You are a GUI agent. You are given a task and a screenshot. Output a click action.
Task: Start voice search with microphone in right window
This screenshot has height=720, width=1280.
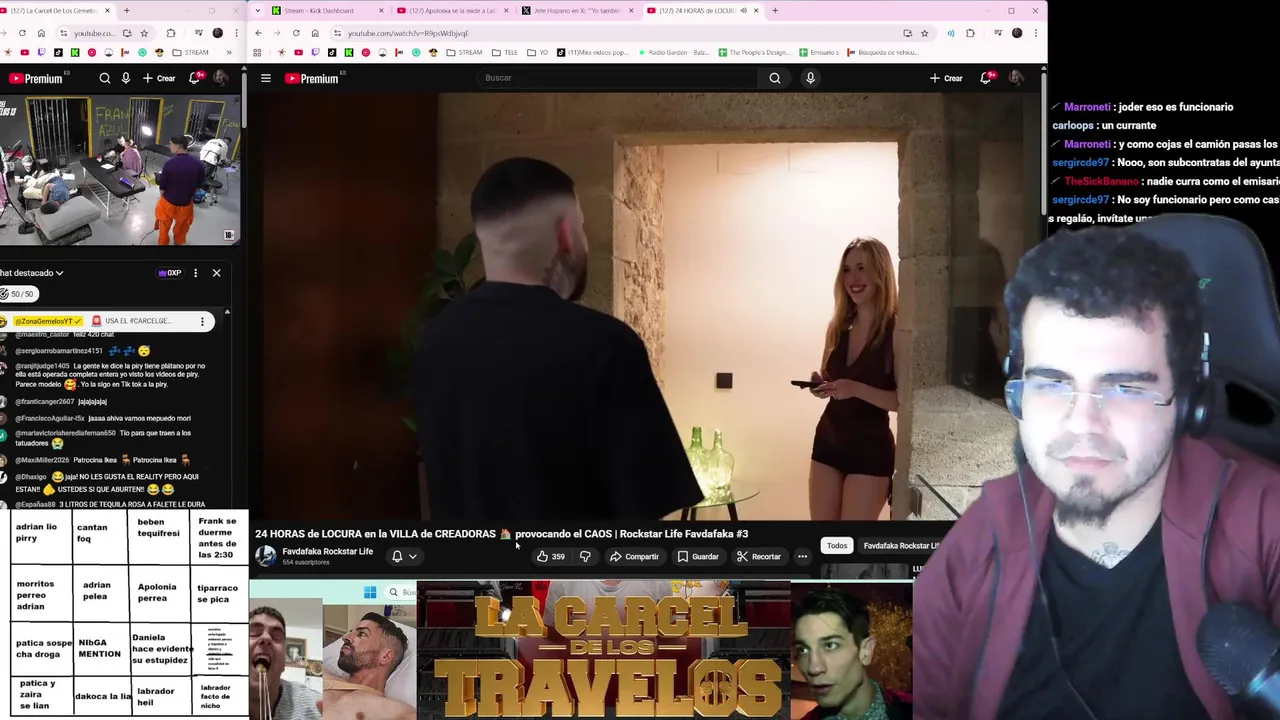(810, 78)
